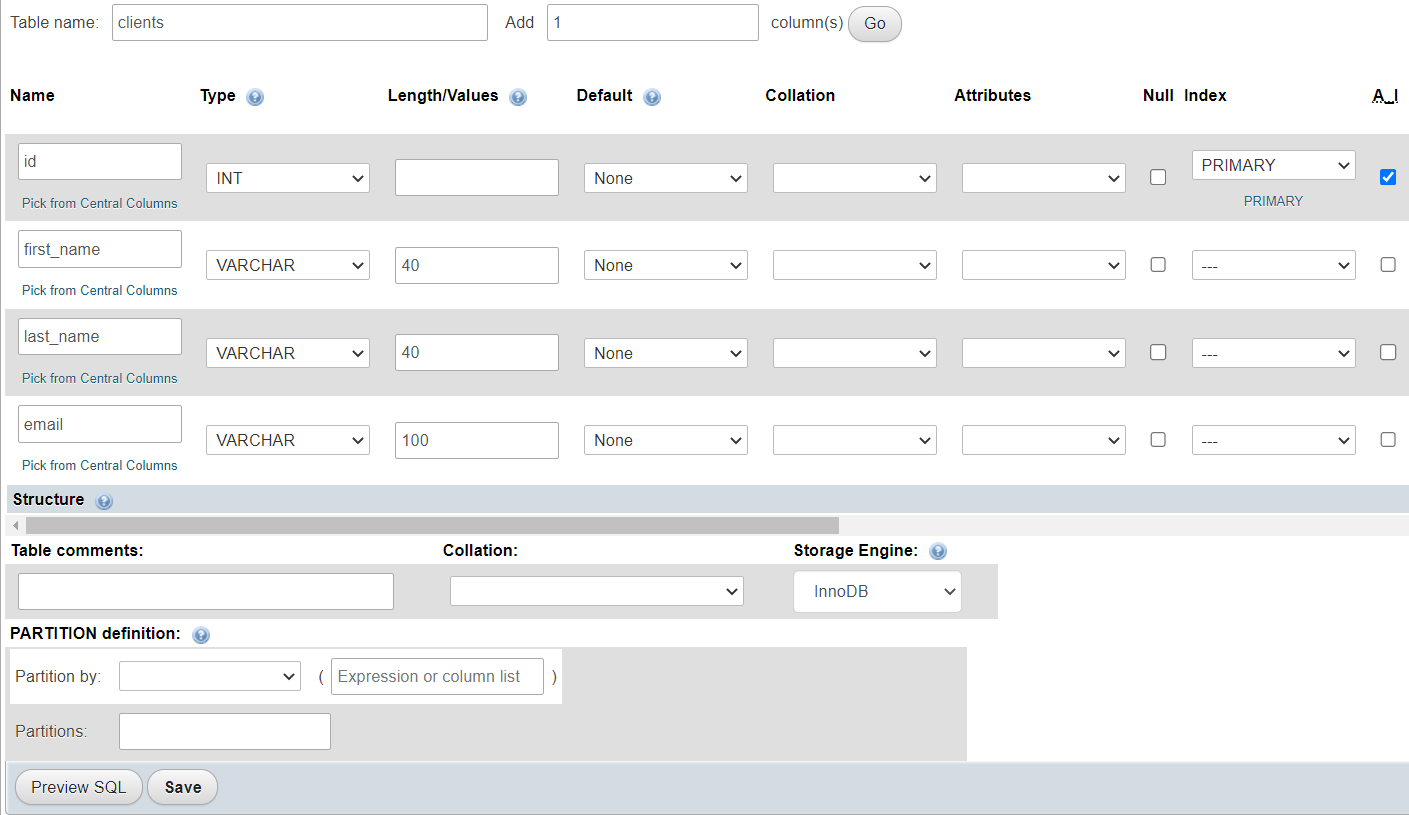The width and height of the screenshot is (1409, 815).
Task: Click the PRIMARY link below index dropdown
Action: [x=1273, y=201]
